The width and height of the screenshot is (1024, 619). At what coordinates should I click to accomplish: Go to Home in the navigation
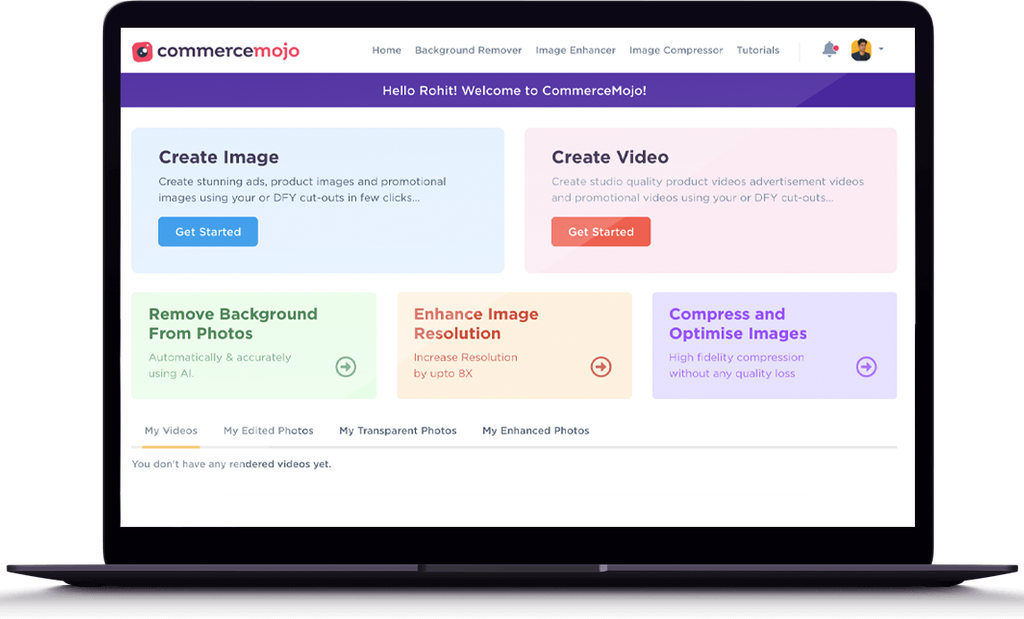pos(387,50)
